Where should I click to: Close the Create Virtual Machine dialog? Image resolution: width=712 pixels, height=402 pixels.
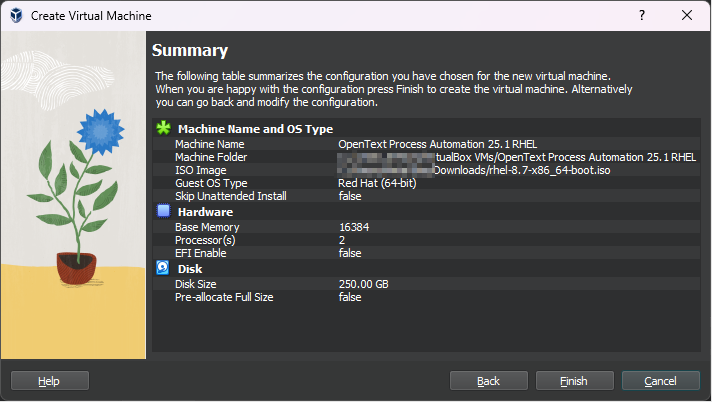tap(687, 16)
